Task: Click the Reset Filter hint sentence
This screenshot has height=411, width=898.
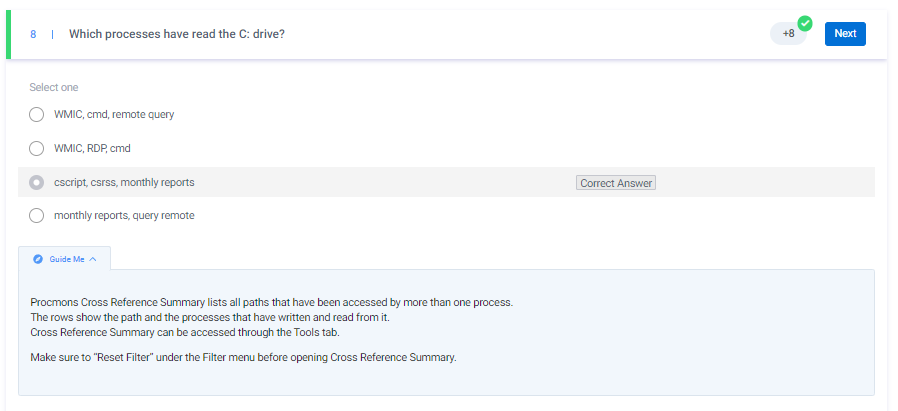Action: [243, 358]
